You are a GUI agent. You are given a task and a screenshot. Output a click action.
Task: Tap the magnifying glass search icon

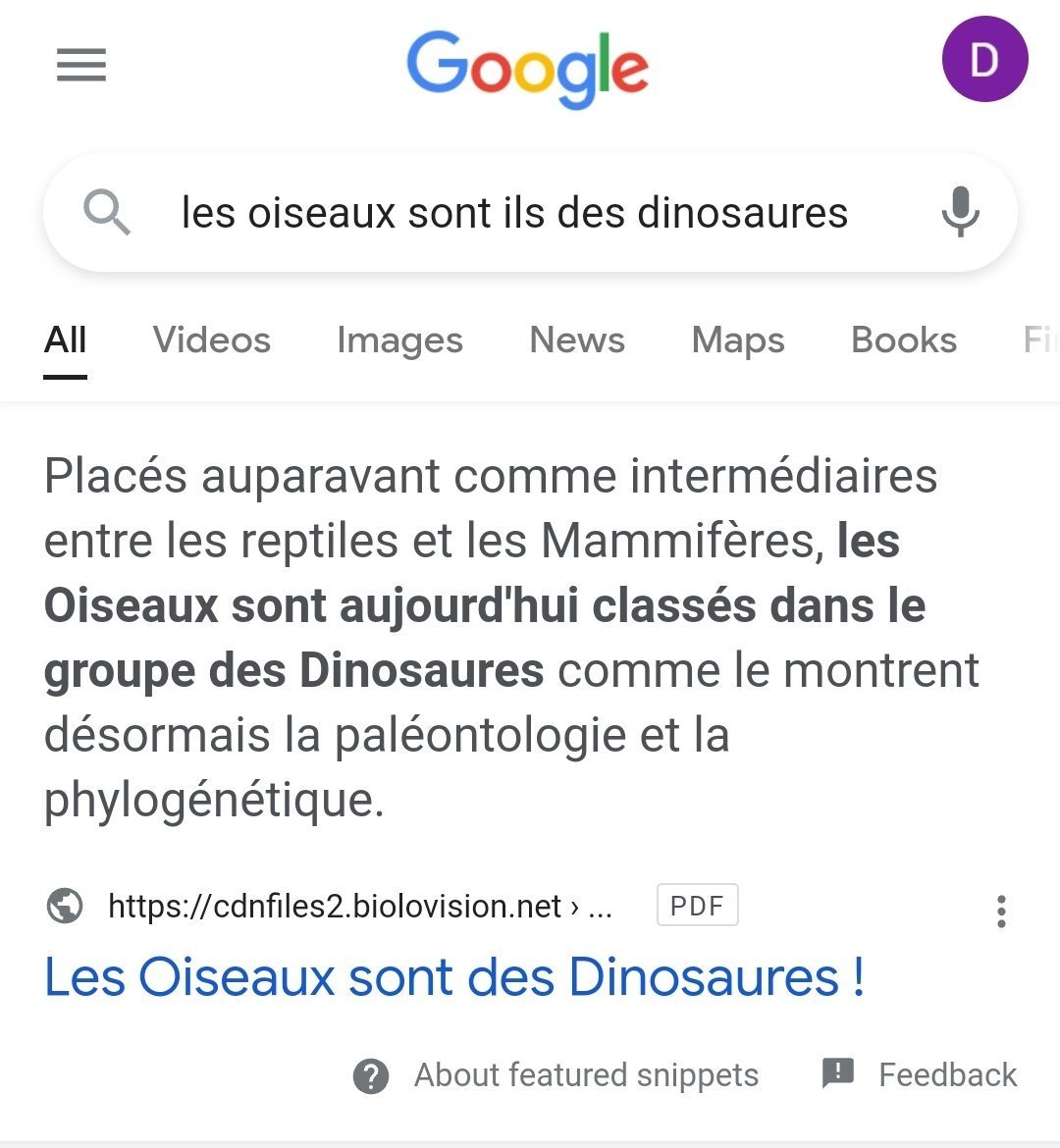coord(106,212)
